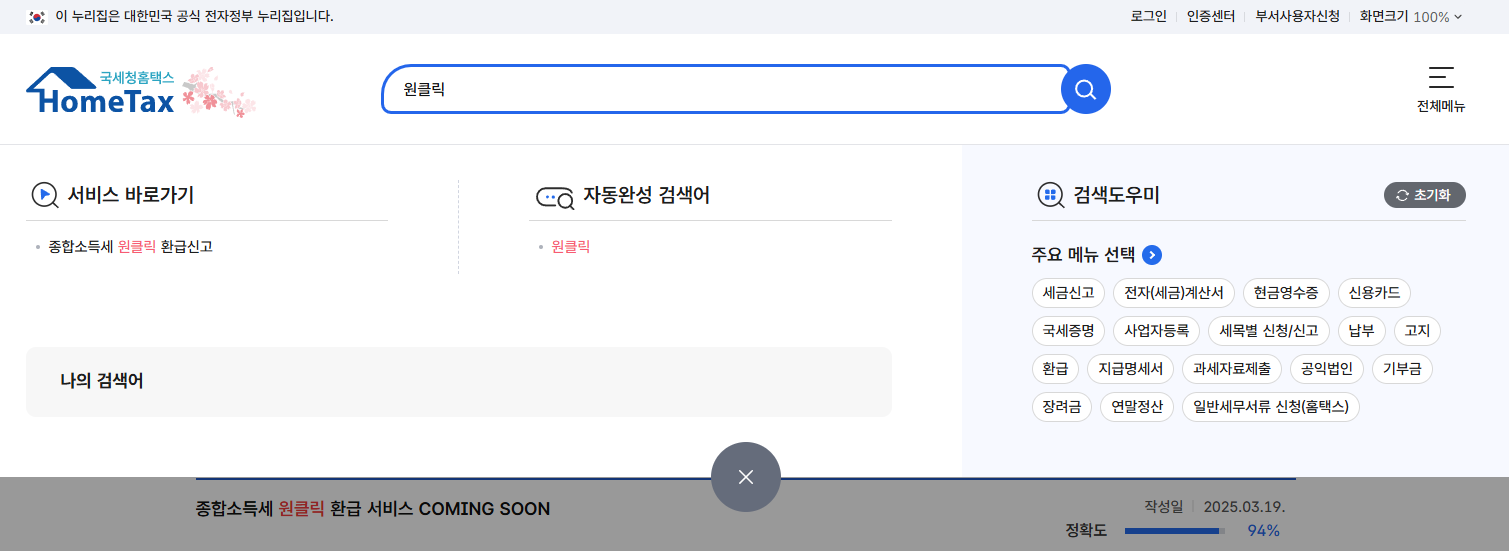Select the 연말정산 menu tag
This screenshot has width=1509, height=551.
pos(1137,407)
